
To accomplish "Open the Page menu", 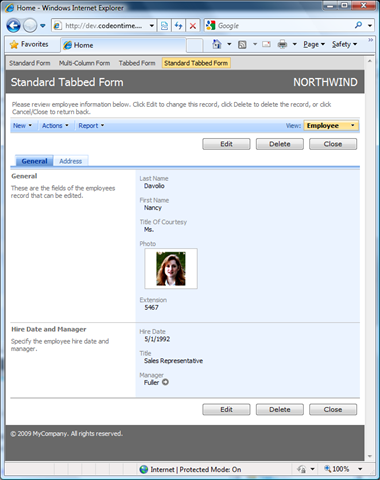I will coord(314,44).
